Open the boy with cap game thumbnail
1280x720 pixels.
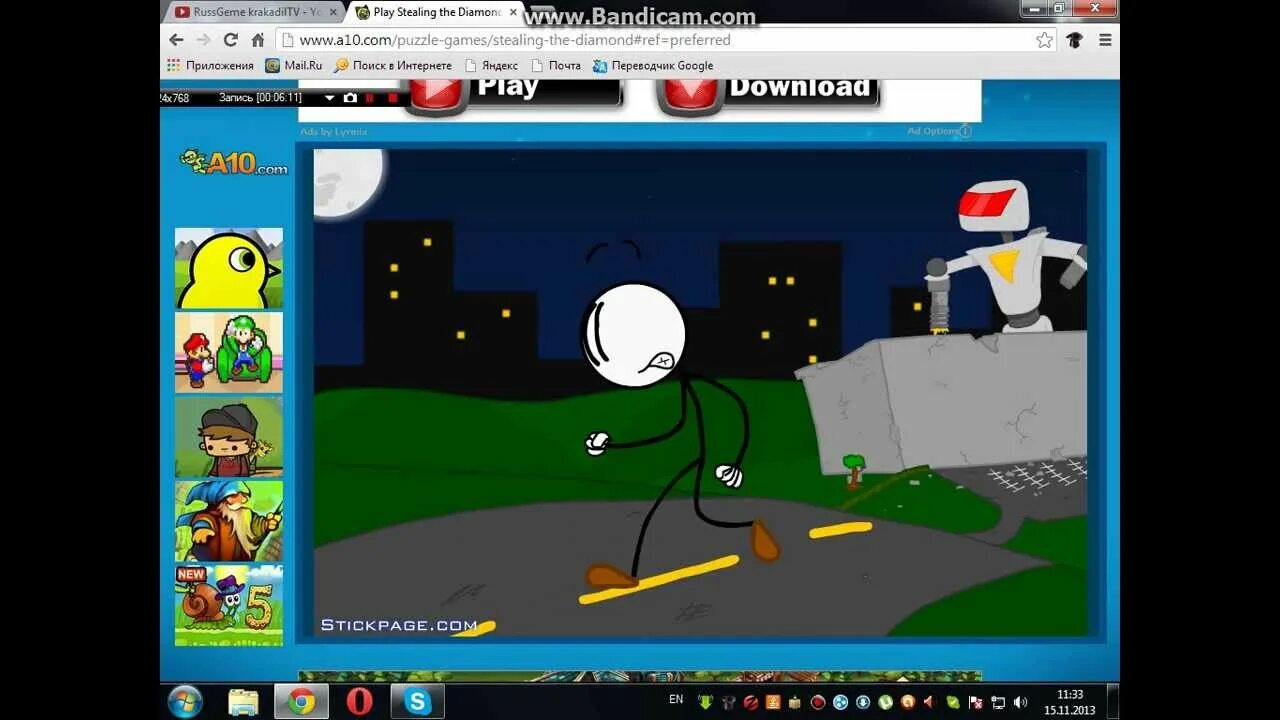(229, 437)
